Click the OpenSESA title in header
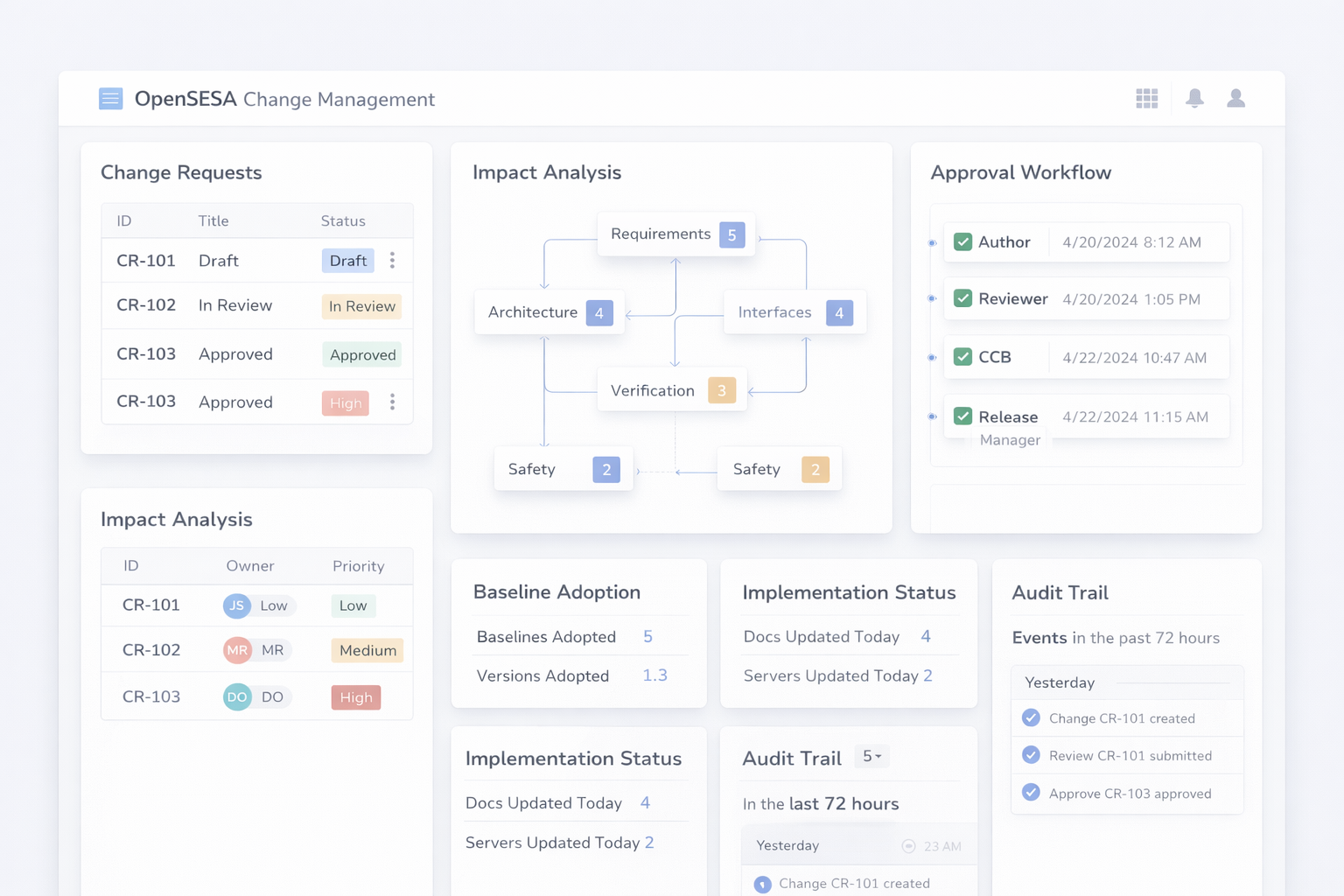This screenshot has height=896, width=1344. click(x=185, y=99)
